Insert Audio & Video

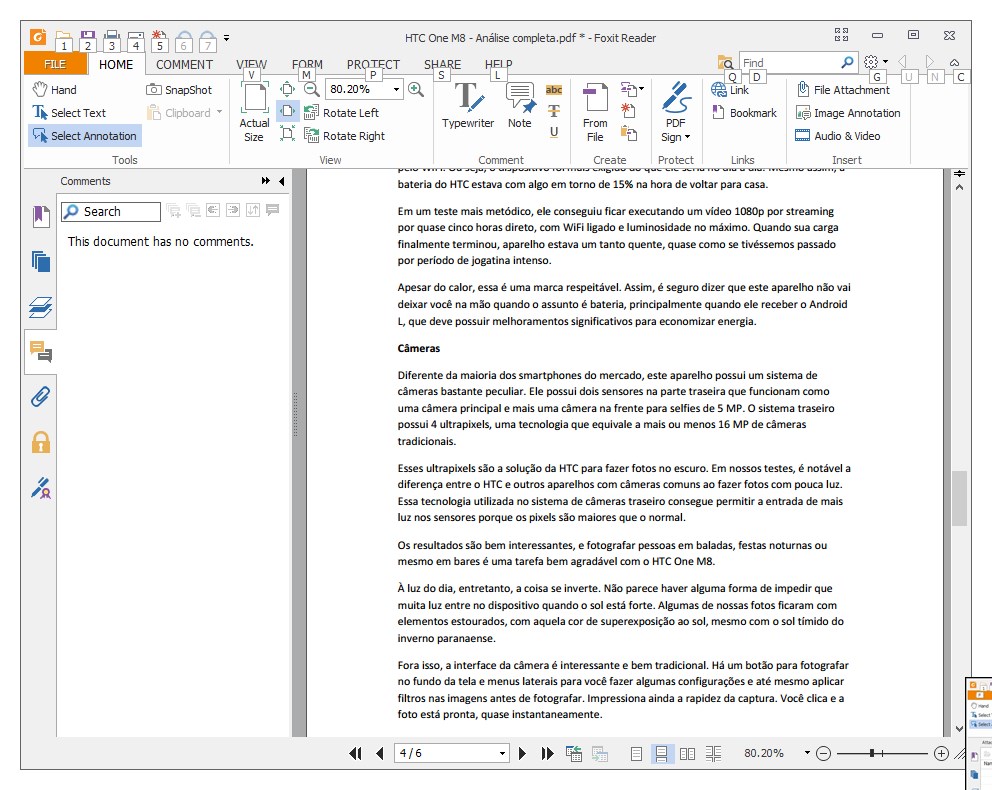point(838,136)
